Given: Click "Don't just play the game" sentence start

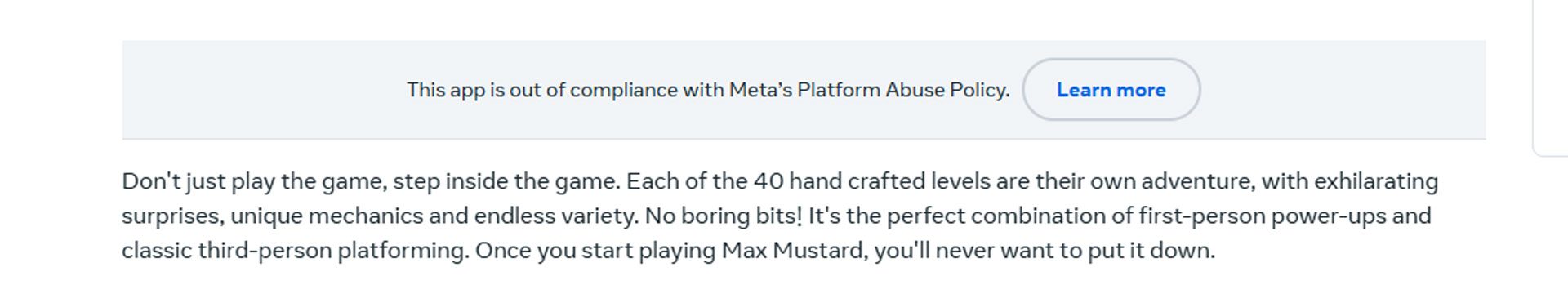Looking at the screenshot, I should [x=253, y=181].
